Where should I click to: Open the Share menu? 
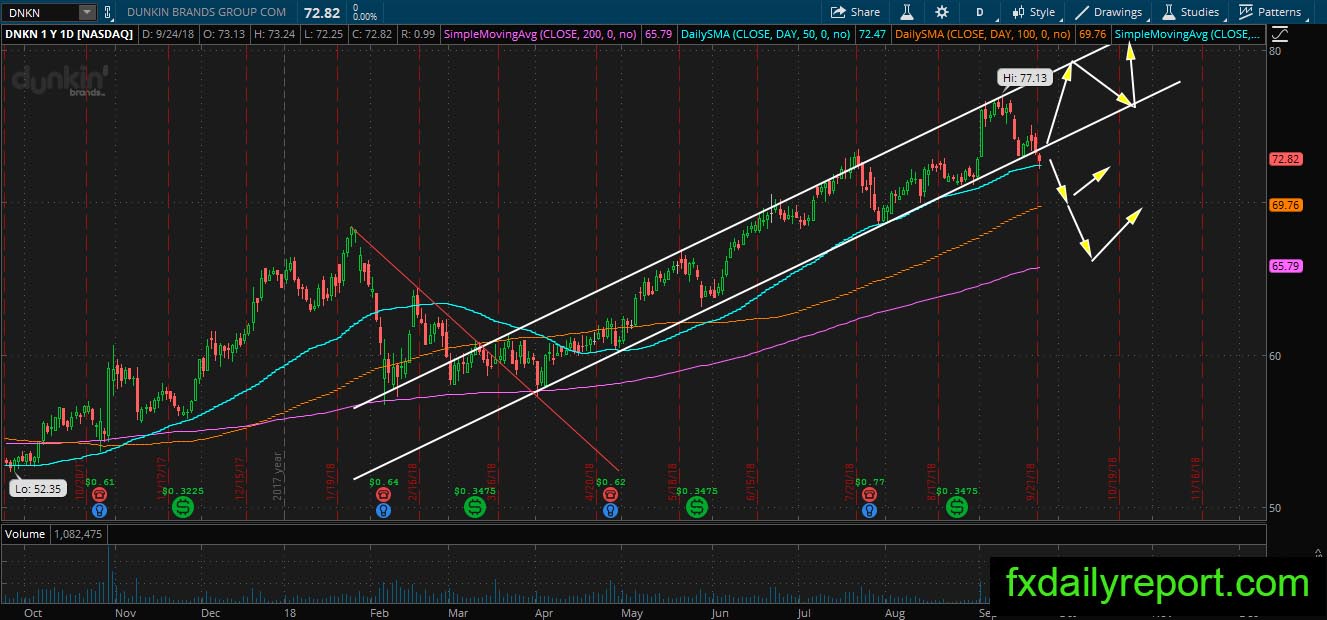tap(855, 12)
